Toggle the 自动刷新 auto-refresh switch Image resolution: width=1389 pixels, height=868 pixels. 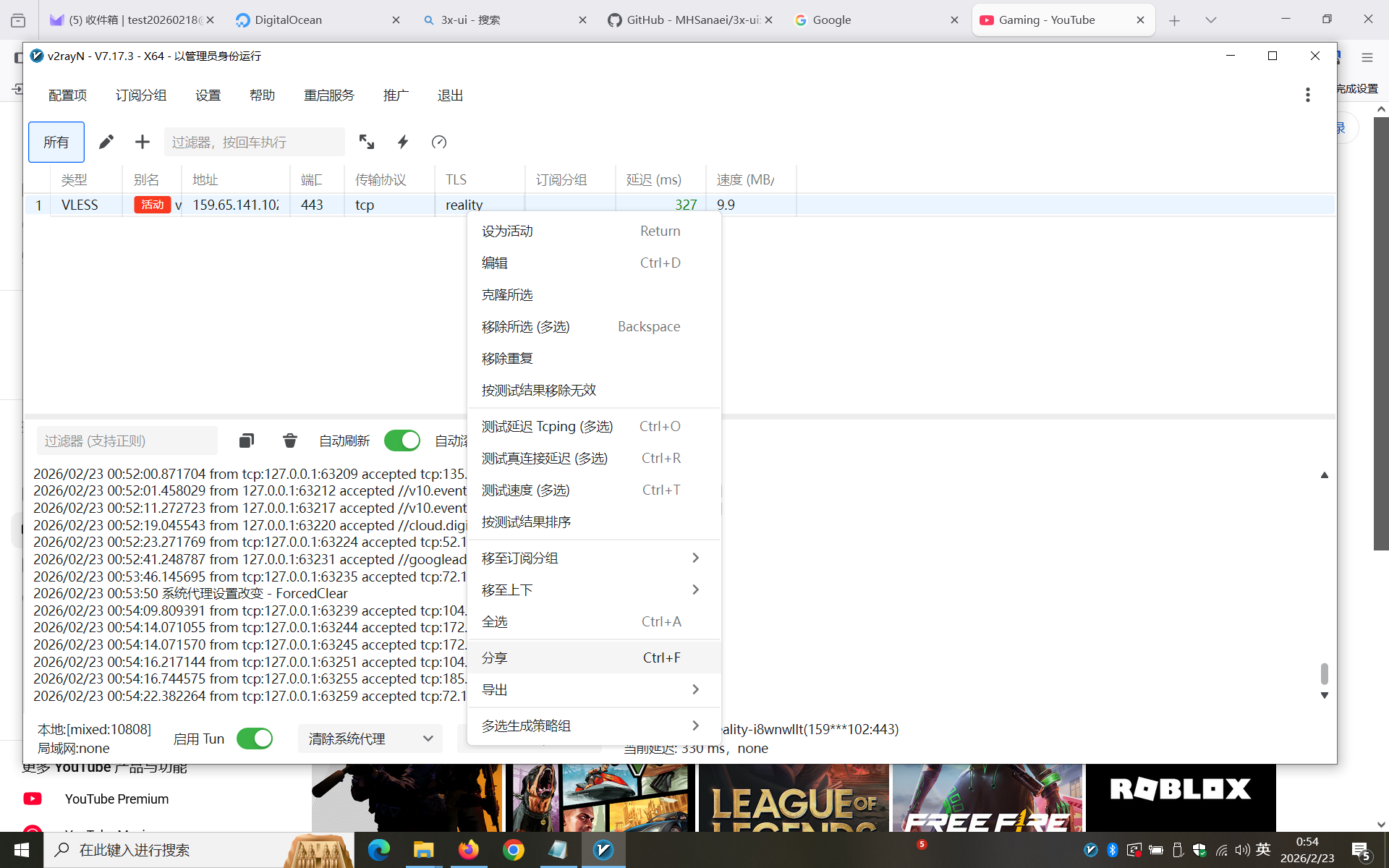(402, 441)
